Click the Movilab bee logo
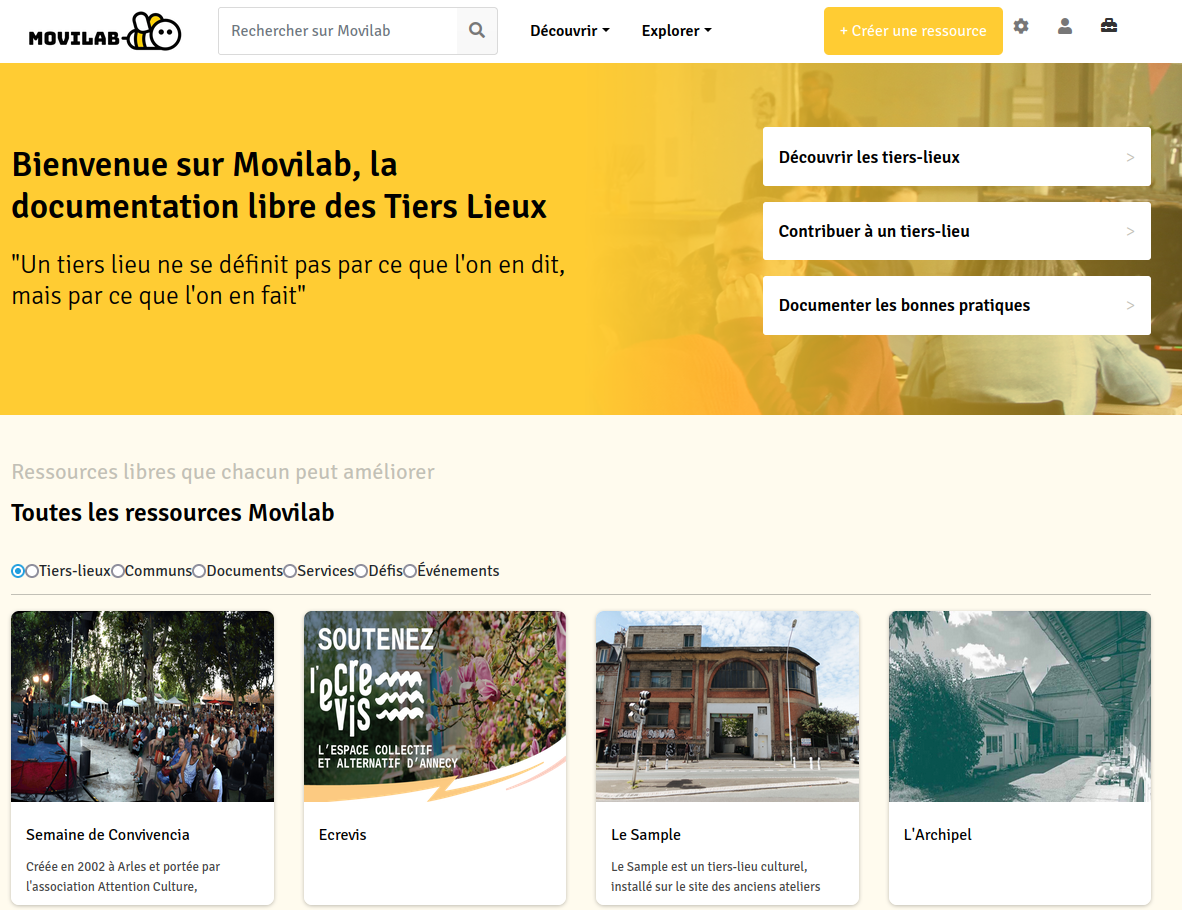Image resolution: width=1182 pixels, height=910 pixels. [x=105, y=32]
